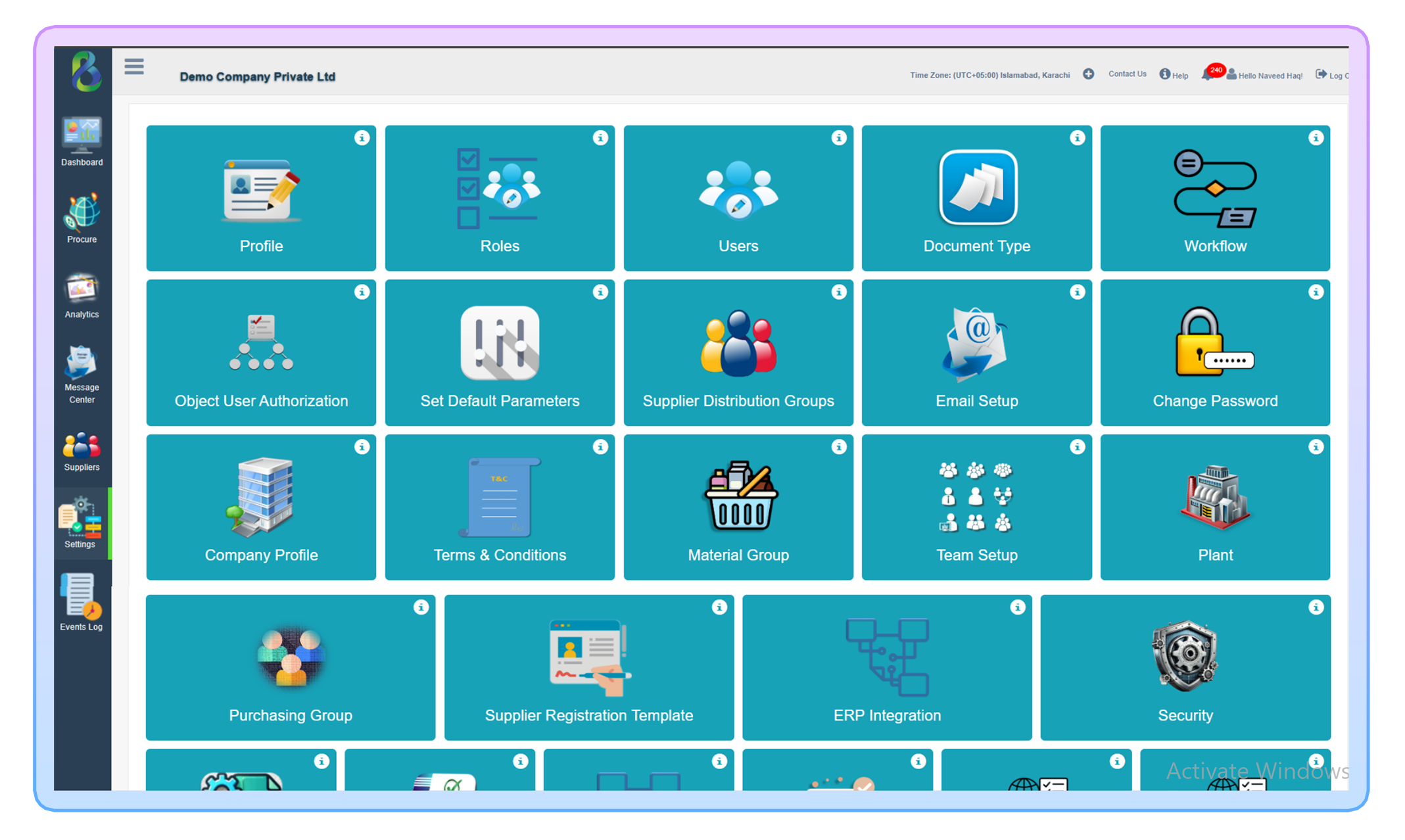Image resolution: width=1405 pixels, height=840 pixels.
Task: Click the info icon on the Profile tile
Action: (362, 137)
